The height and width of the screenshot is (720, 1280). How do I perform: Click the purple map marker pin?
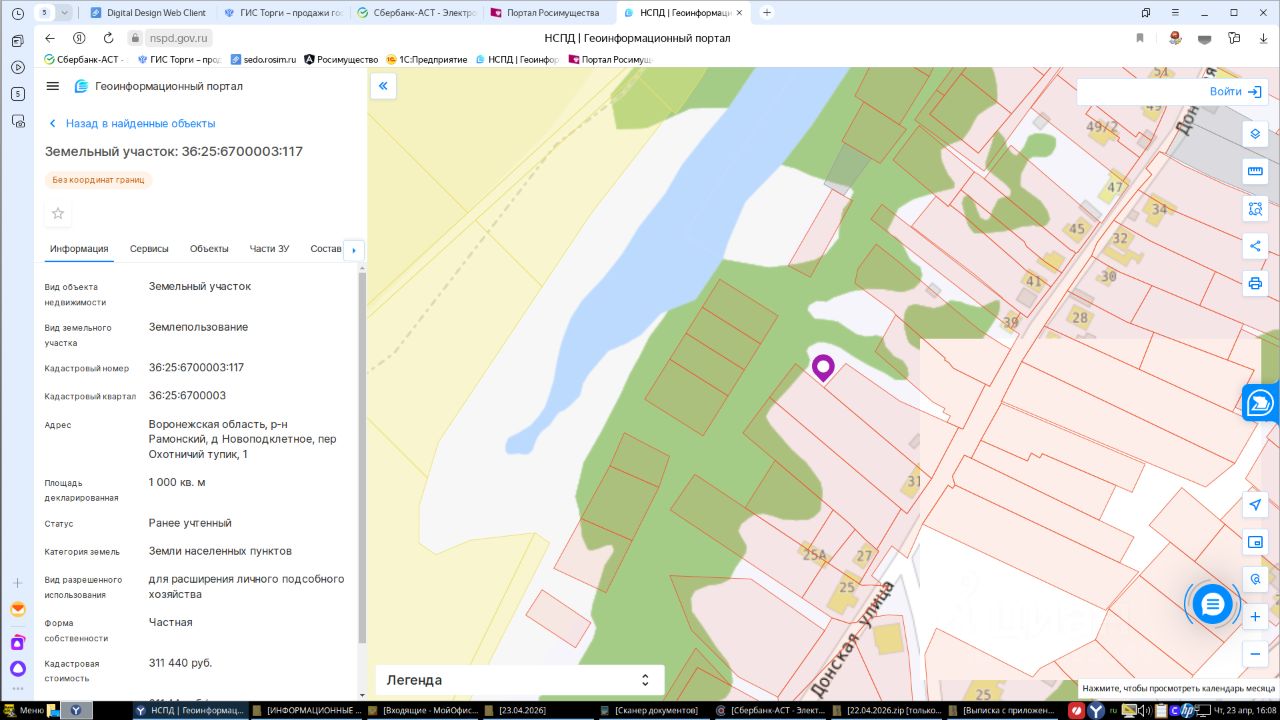[823, 368]
